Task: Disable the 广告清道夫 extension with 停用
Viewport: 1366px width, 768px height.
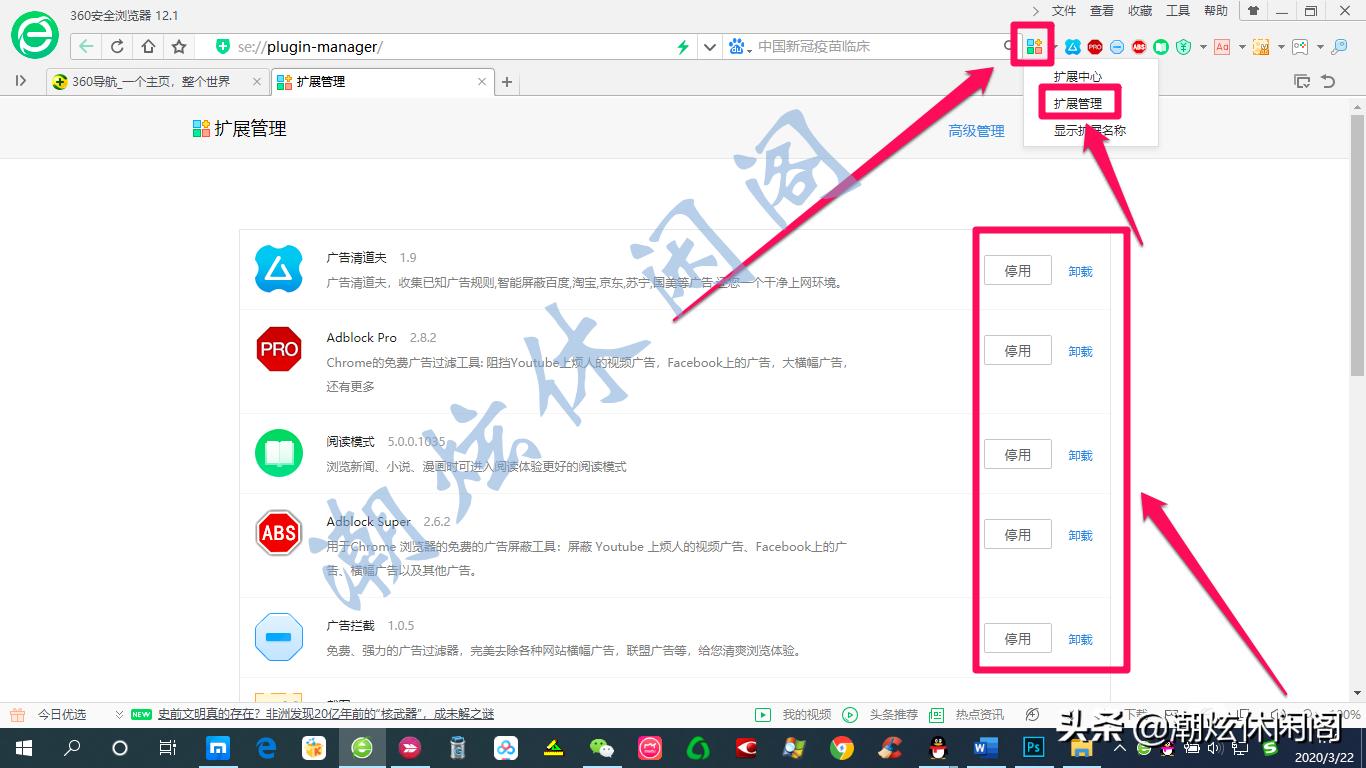Action: (1017, 269)
